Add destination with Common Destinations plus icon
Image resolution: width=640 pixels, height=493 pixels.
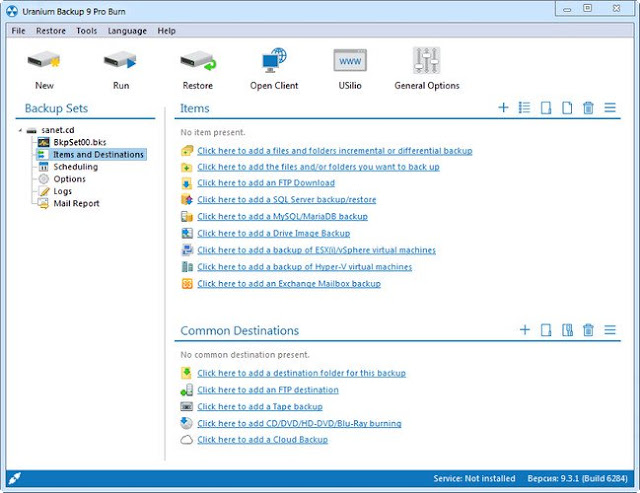525,330
